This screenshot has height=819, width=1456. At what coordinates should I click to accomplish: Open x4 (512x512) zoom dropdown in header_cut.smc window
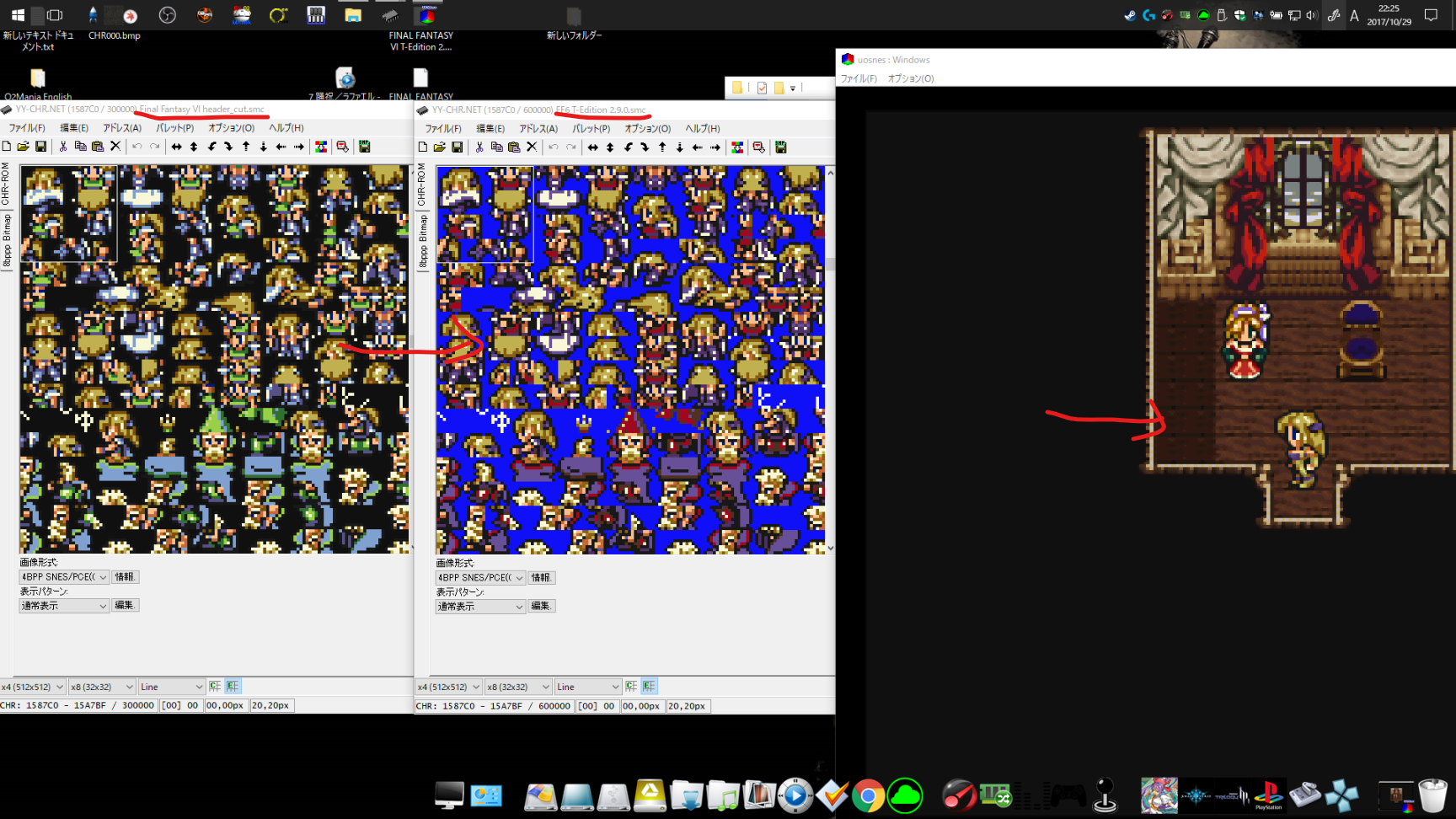coord(33,687)
